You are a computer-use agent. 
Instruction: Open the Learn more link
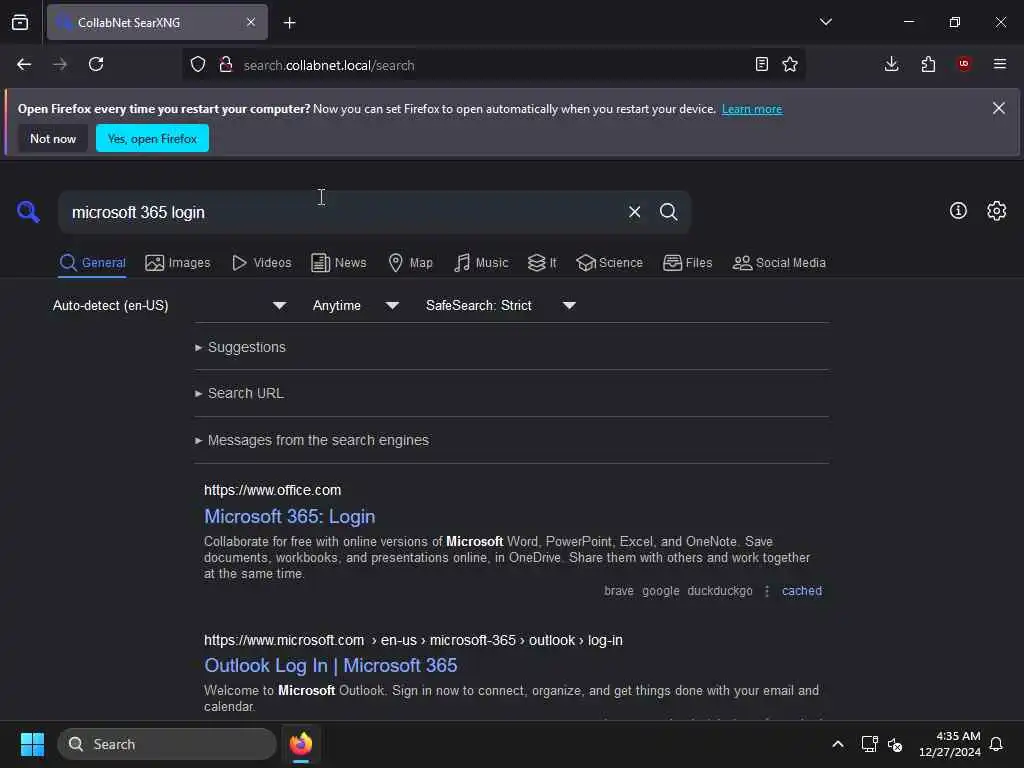pyautogui.click(x=752, y=109)
